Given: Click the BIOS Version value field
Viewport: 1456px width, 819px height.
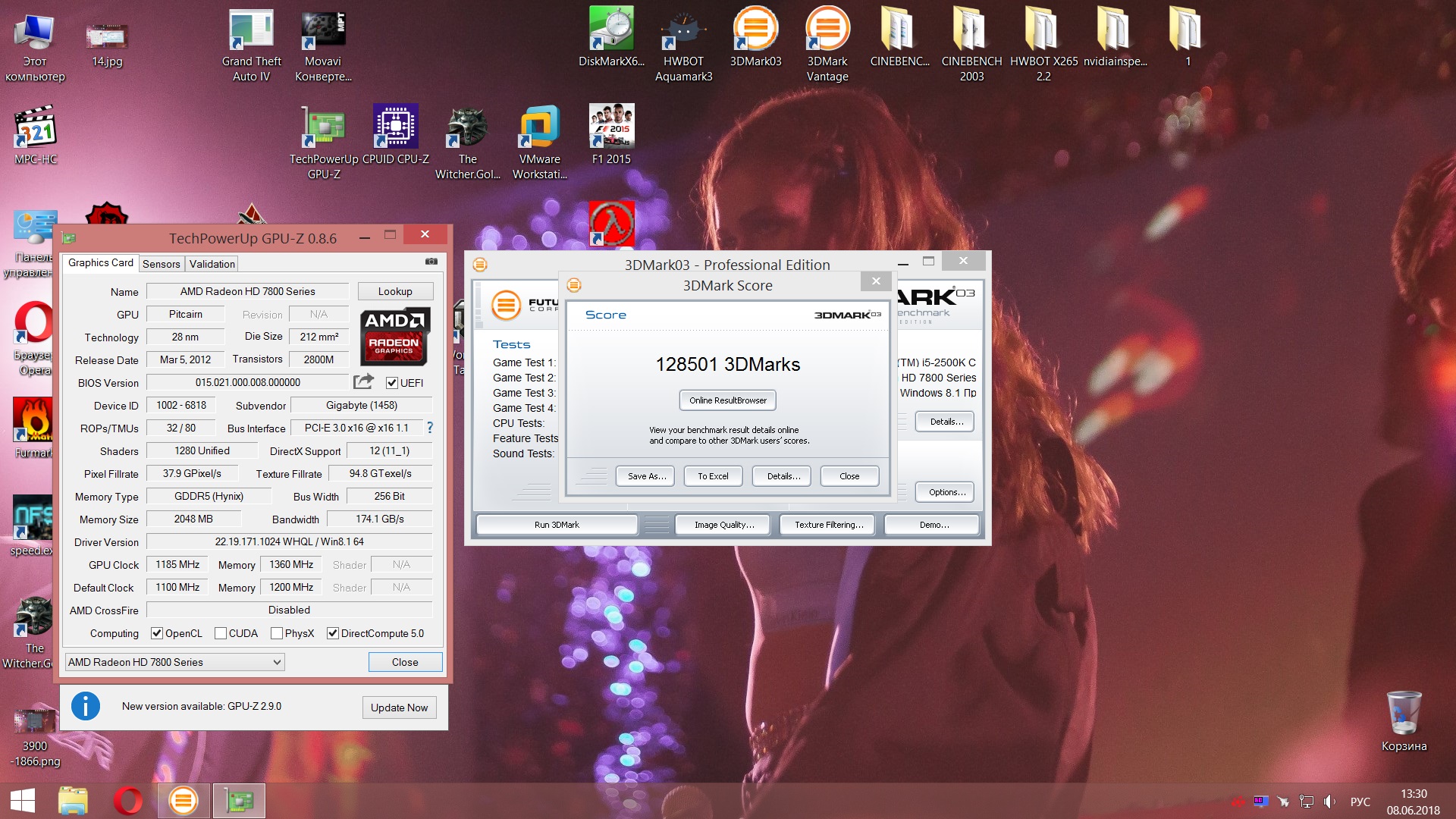Looking at the screenshot, I should point(247,382).
